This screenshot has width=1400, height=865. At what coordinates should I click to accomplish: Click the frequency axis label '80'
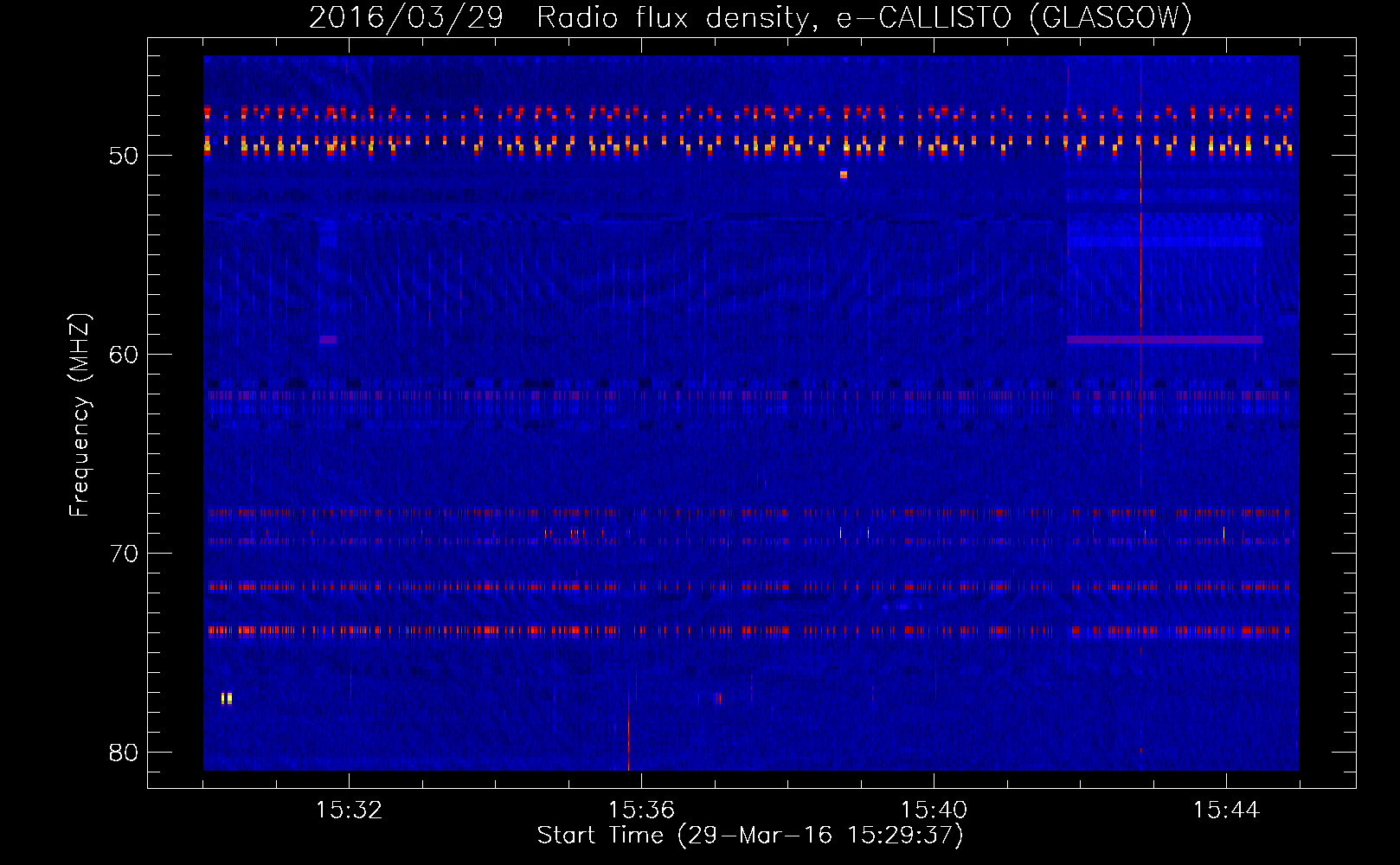pos(124,753)
